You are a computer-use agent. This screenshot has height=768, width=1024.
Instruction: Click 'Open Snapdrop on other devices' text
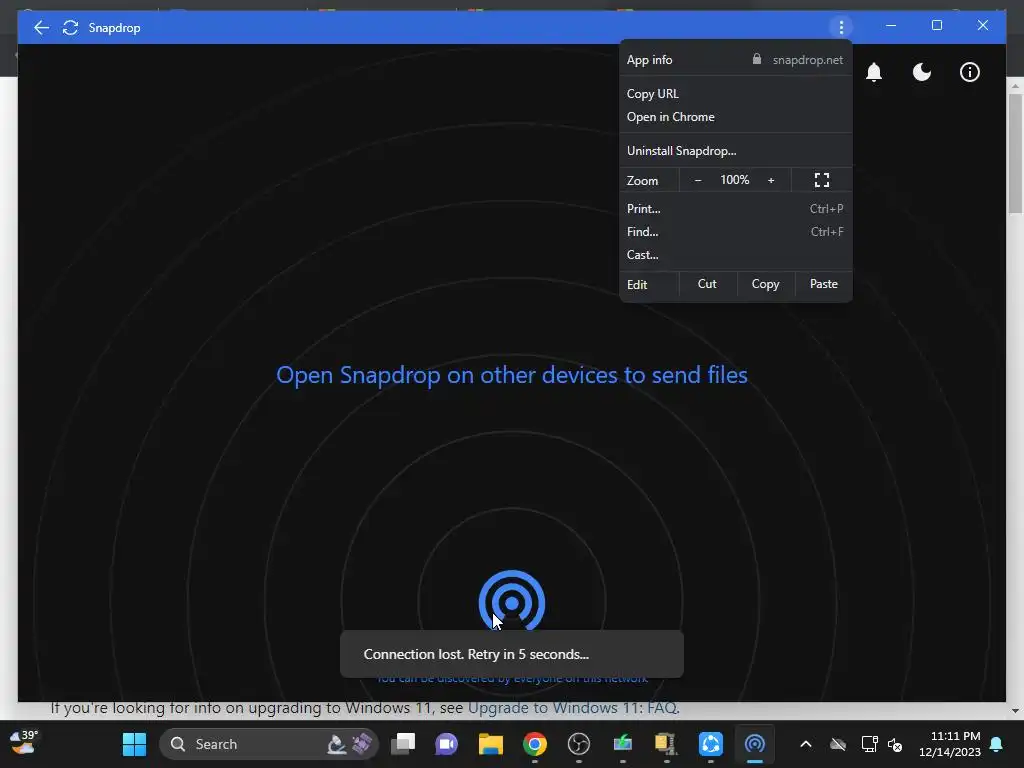point(511,375)
